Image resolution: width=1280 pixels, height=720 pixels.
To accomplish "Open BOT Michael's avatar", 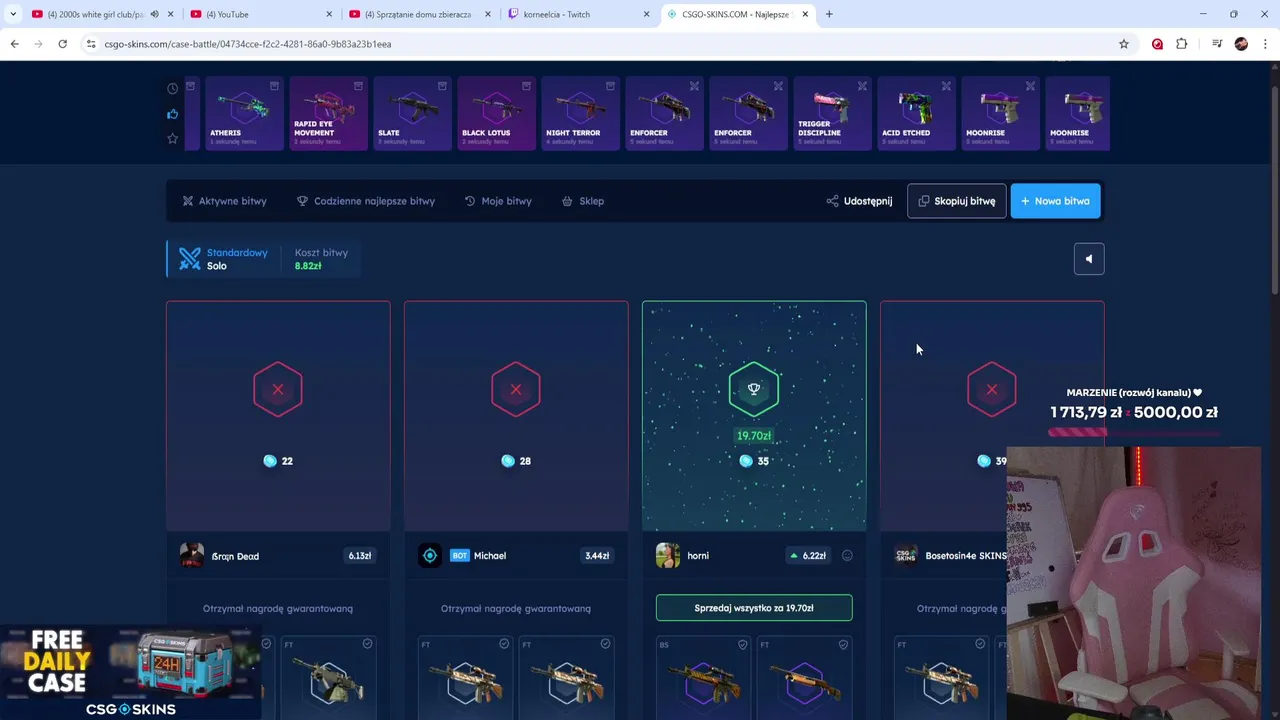I will click(429, 556).
